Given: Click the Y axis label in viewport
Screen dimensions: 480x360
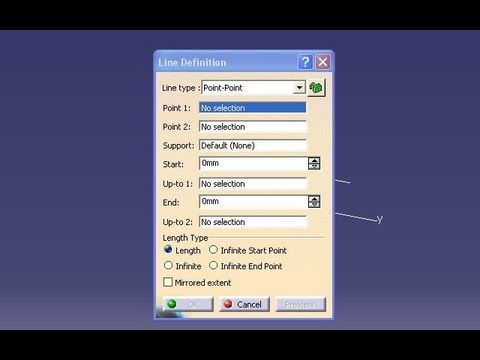Looking at the screenshot, I should [x=380, y=220].
